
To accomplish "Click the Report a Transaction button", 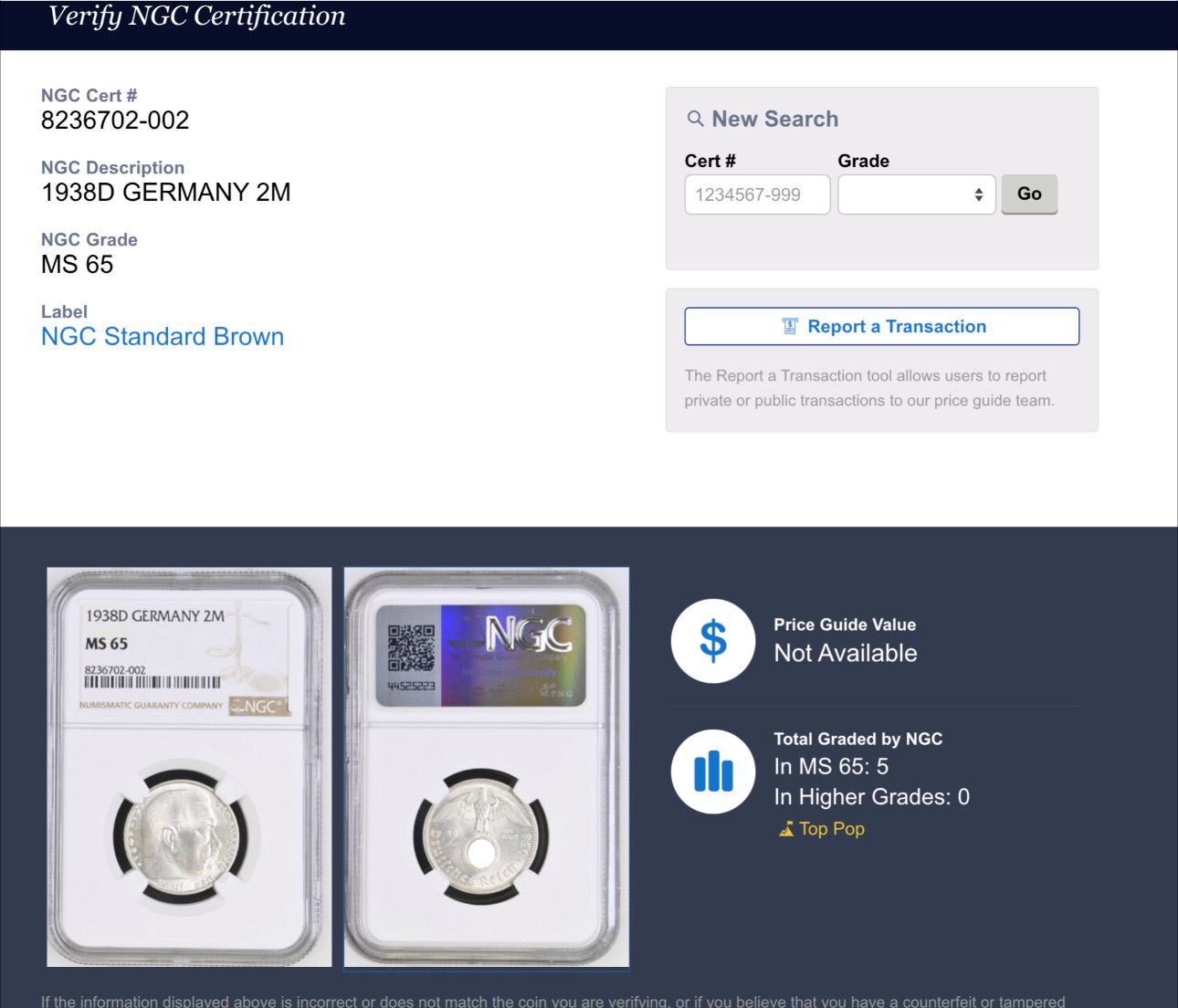I will [882, 327].
